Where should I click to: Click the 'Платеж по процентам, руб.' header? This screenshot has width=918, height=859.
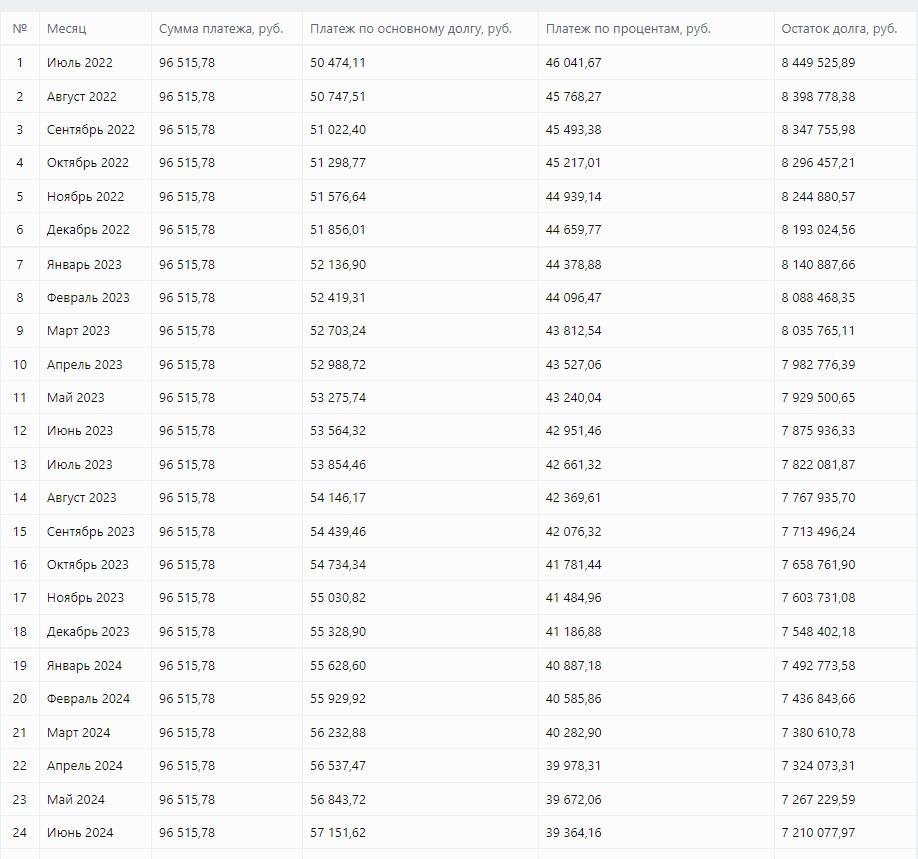point(628,28)
